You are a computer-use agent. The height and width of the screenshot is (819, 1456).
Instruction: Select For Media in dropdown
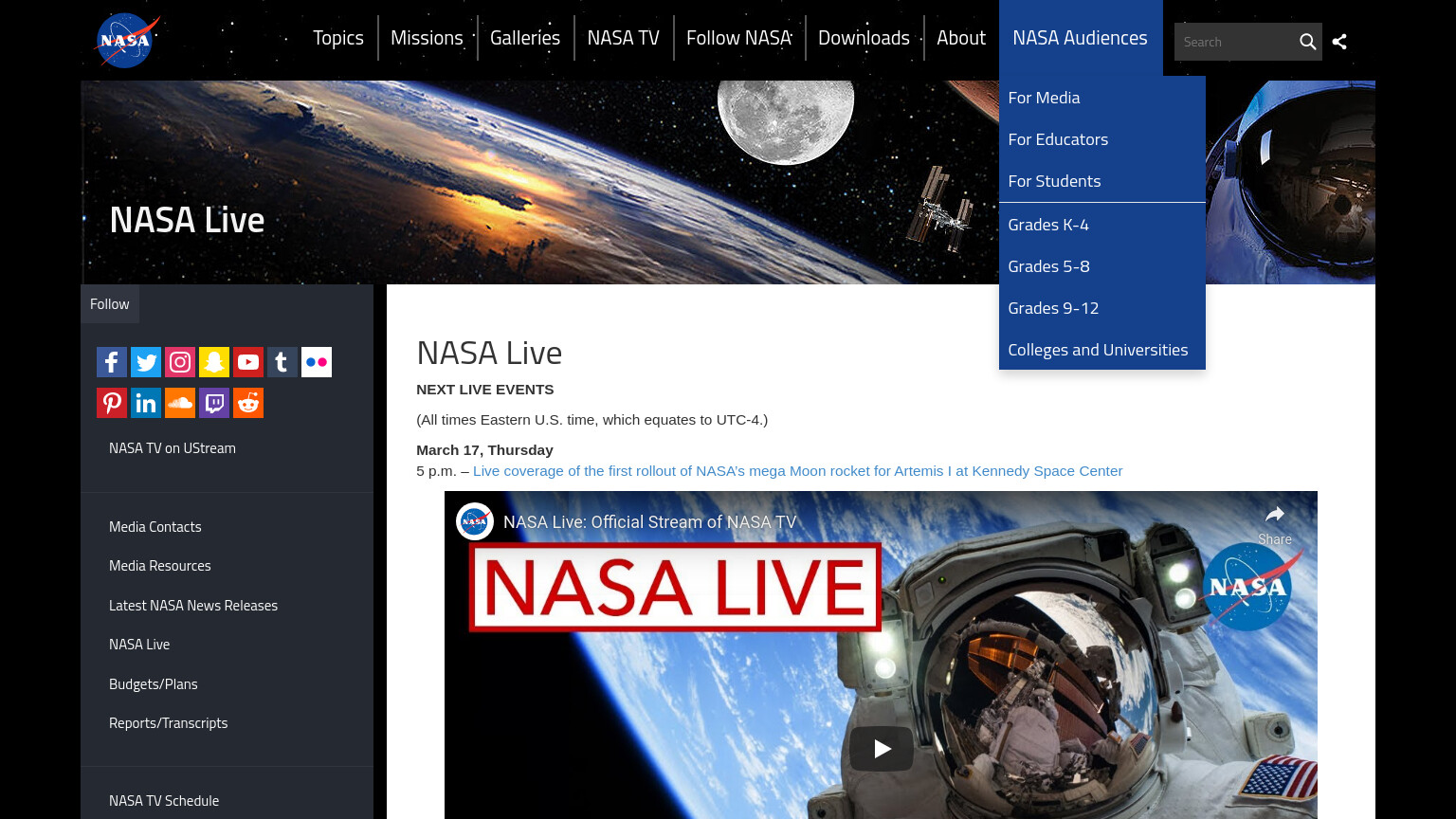[x=1101, y=98]
